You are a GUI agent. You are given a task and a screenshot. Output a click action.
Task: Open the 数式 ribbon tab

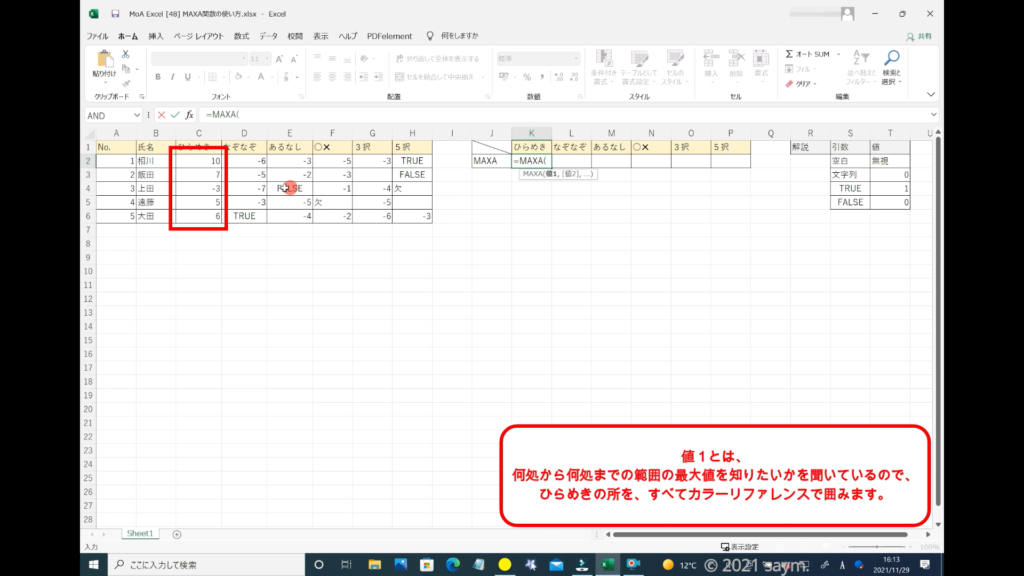(241, 36)
